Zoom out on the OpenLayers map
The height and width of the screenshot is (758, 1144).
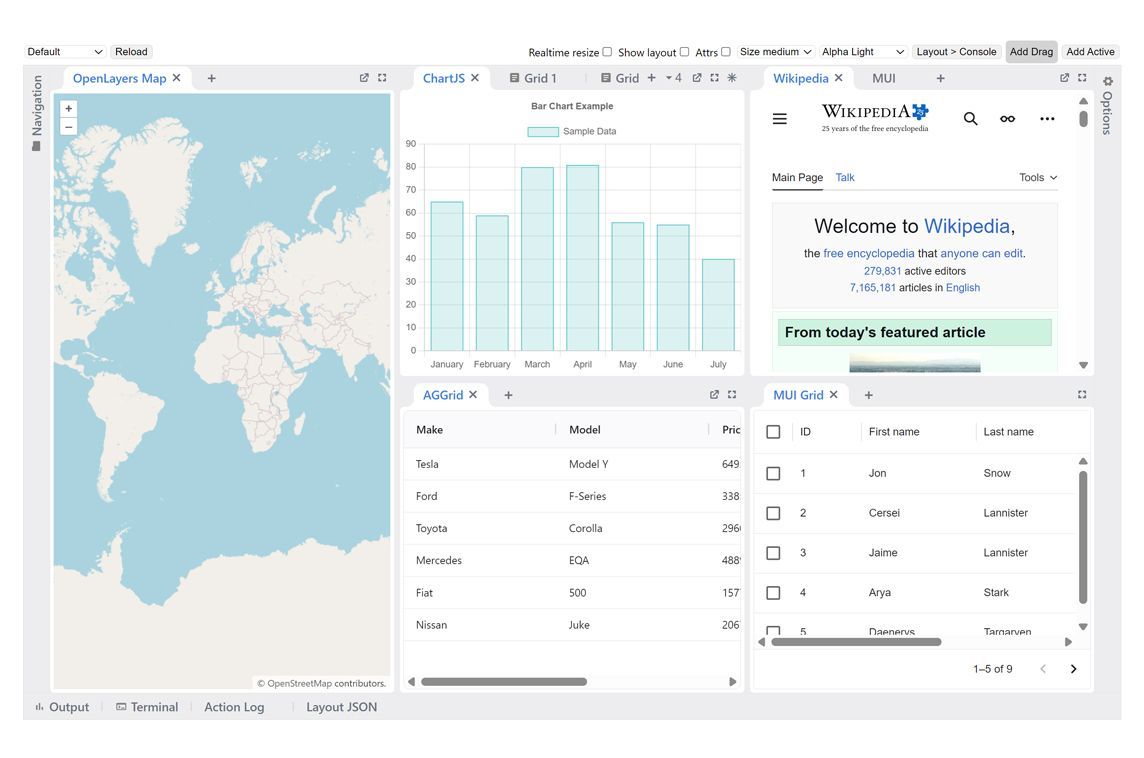click(69, 126)
